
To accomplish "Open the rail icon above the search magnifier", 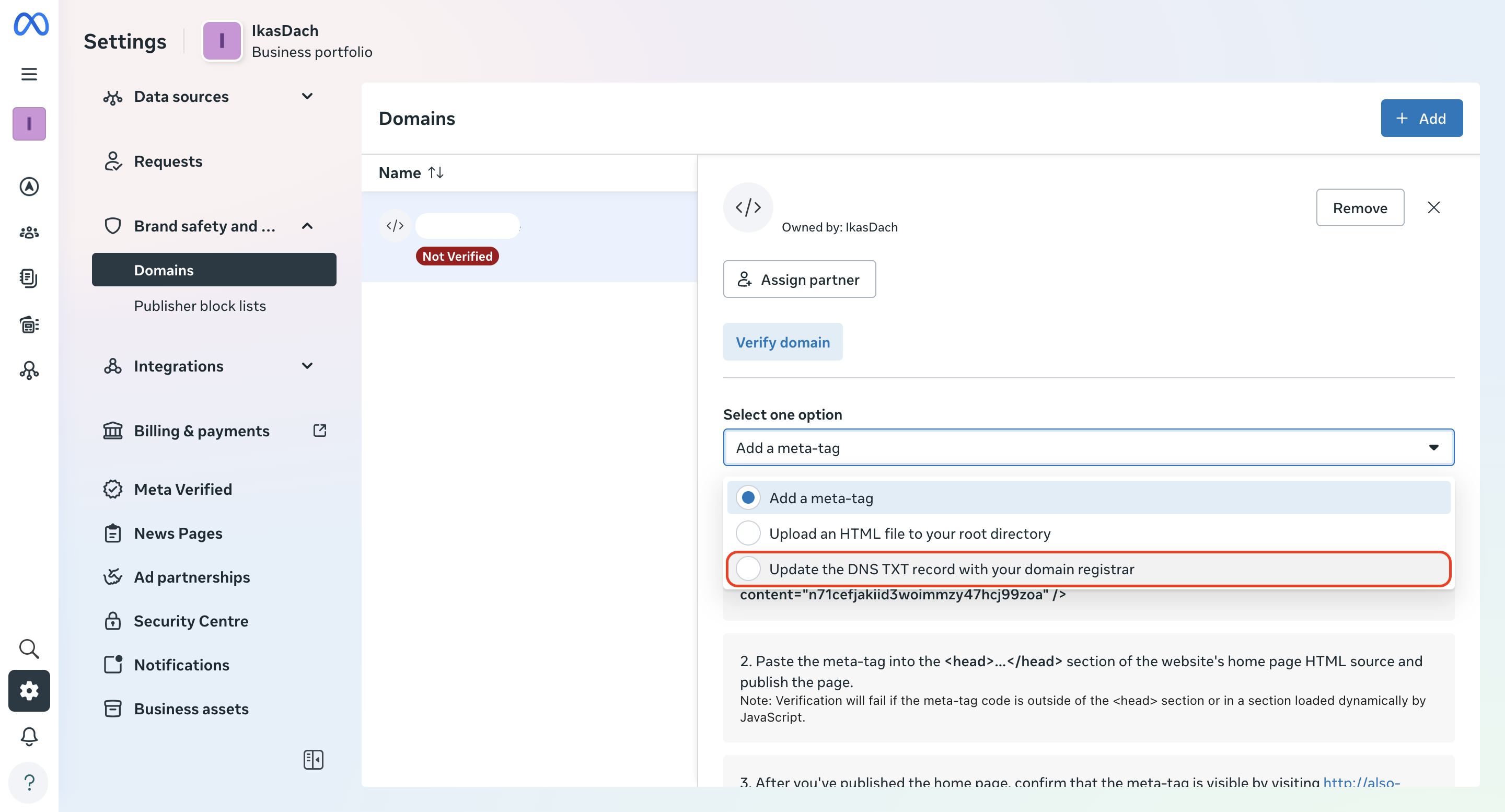I will pyautogui.click(x=29, y=370).
